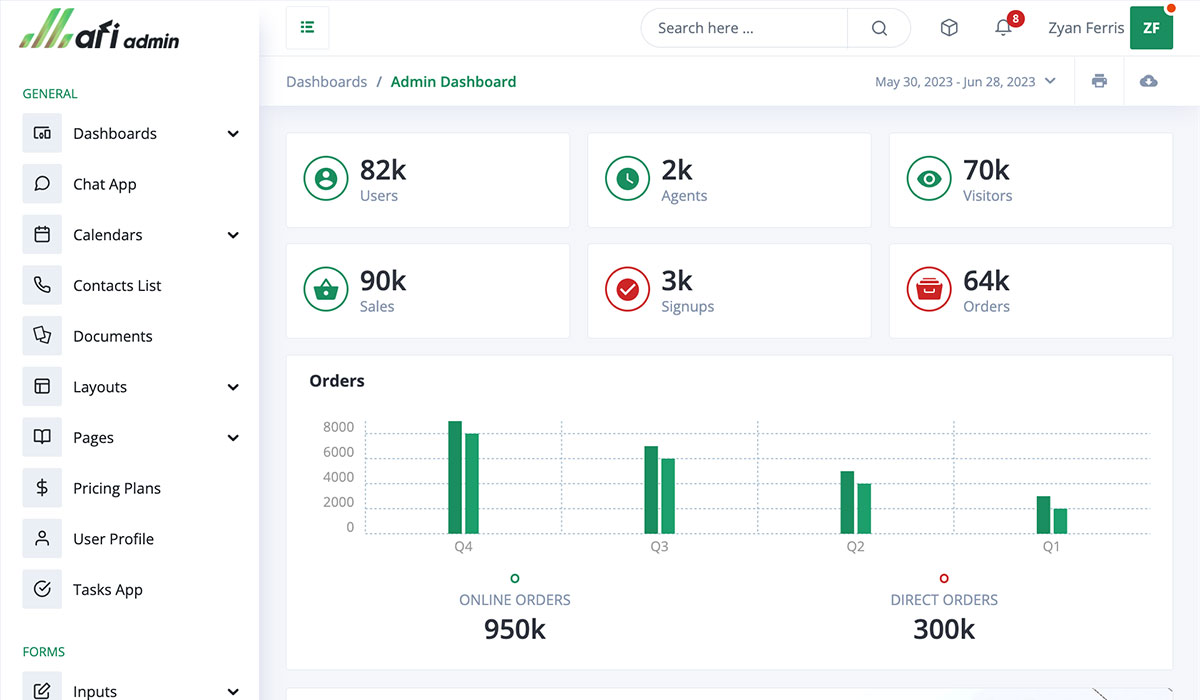Expand the Dashboards menu chevron
The width and height of the screenshot is (1200, 700).
[233, 133]
